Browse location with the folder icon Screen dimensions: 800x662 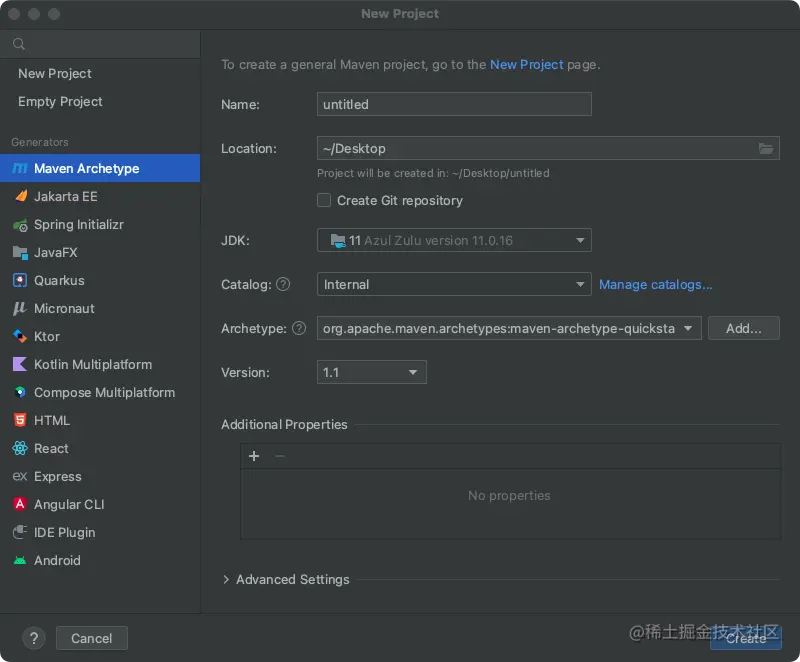[x=766, y=148]
